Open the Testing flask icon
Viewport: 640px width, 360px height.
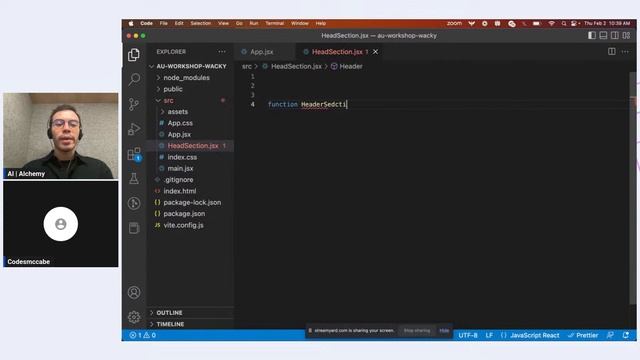tap(134, 178)
